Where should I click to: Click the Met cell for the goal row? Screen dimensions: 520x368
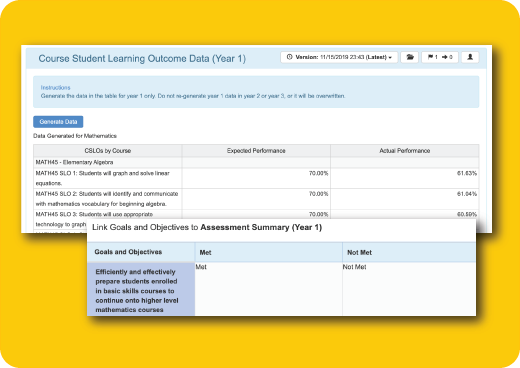click(x=269, y=289)
